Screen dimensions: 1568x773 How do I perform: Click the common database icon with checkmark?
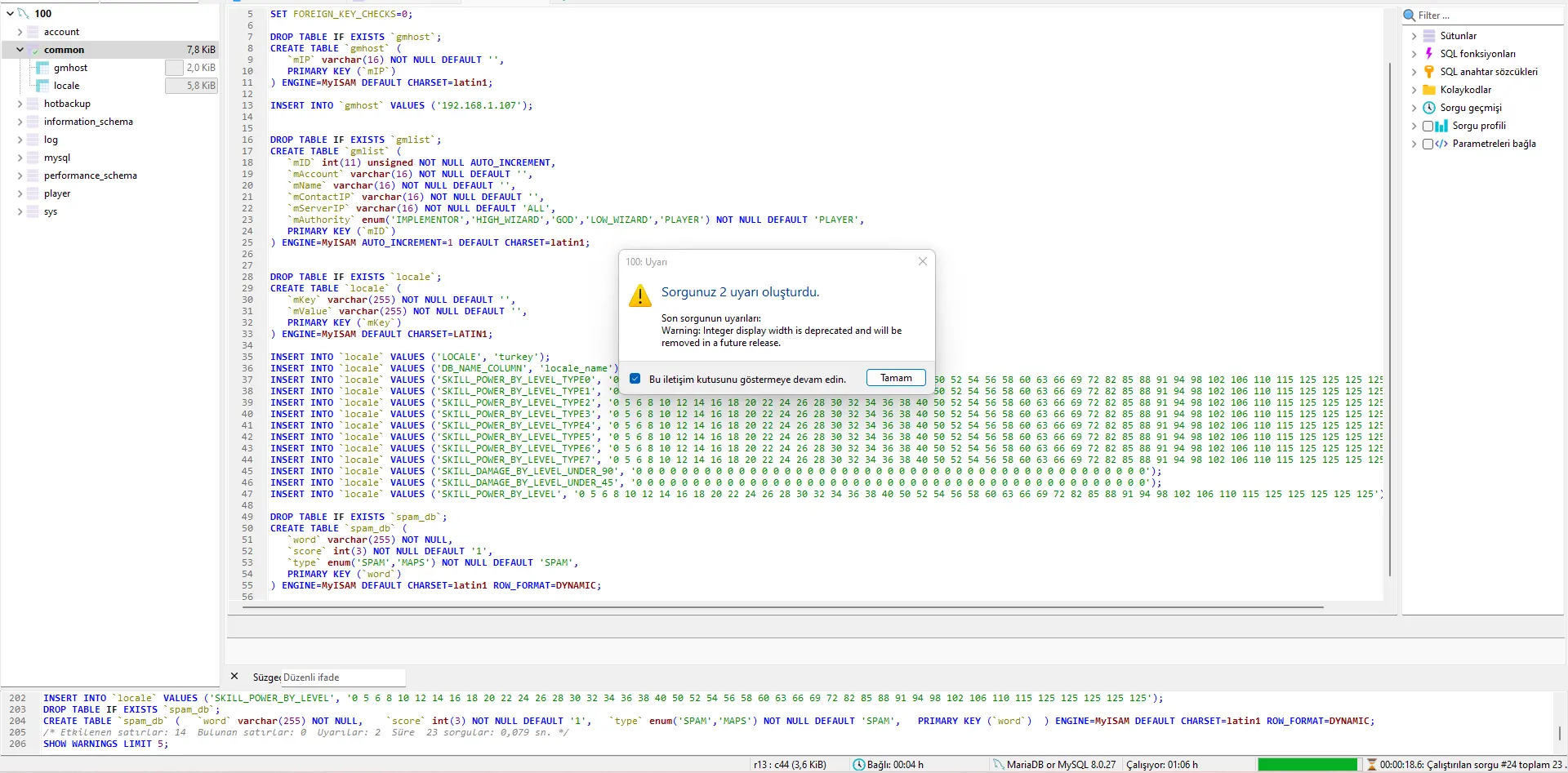pyautogui.click(x=33, y=50)
